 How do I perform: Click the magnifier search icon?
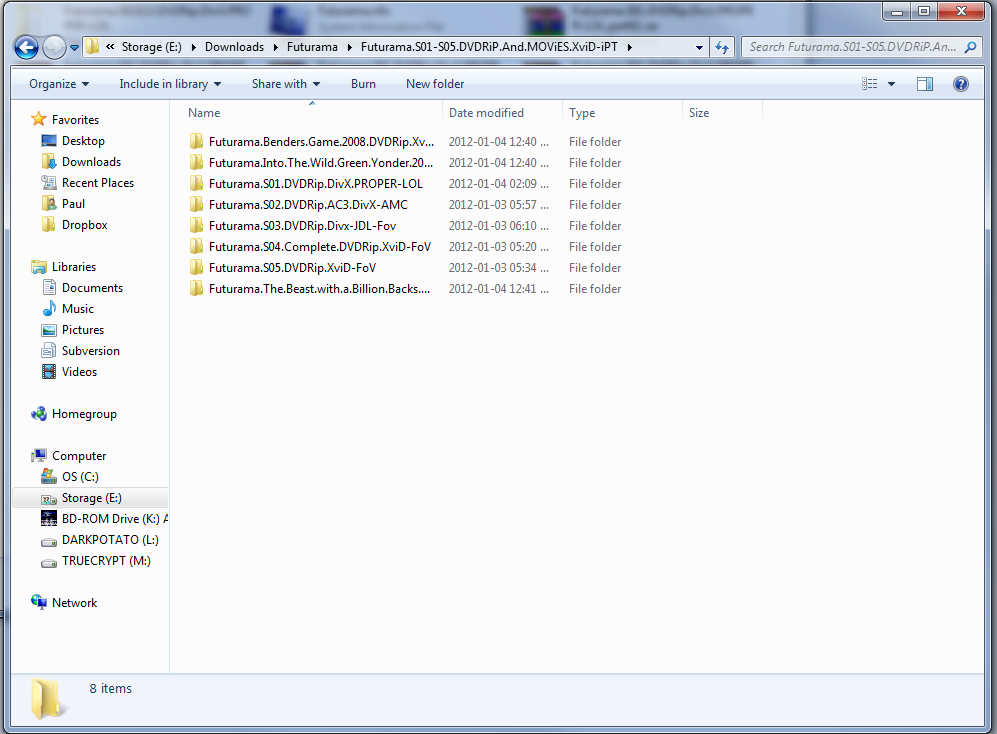970,47
